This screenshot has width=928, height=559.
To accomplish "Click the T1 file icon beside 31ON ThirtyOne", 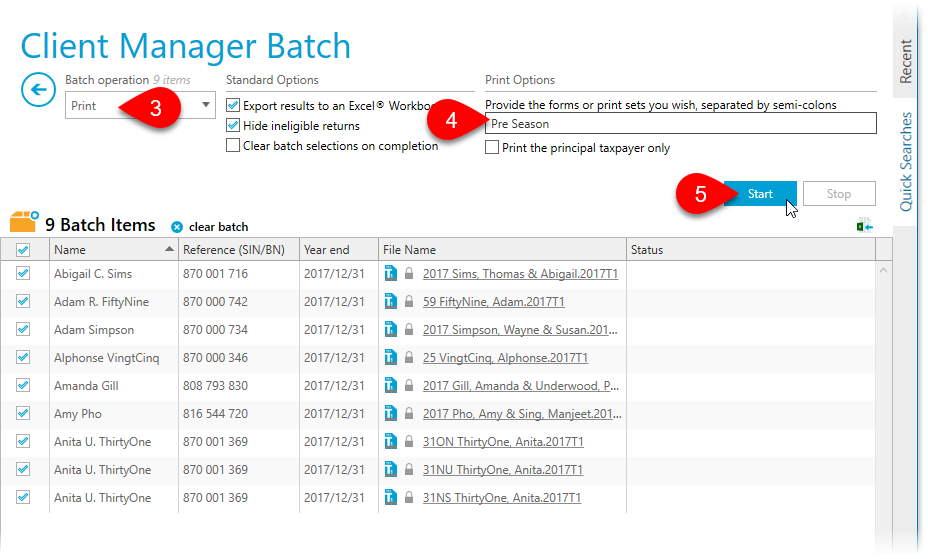I will click(x=391, y=441).
